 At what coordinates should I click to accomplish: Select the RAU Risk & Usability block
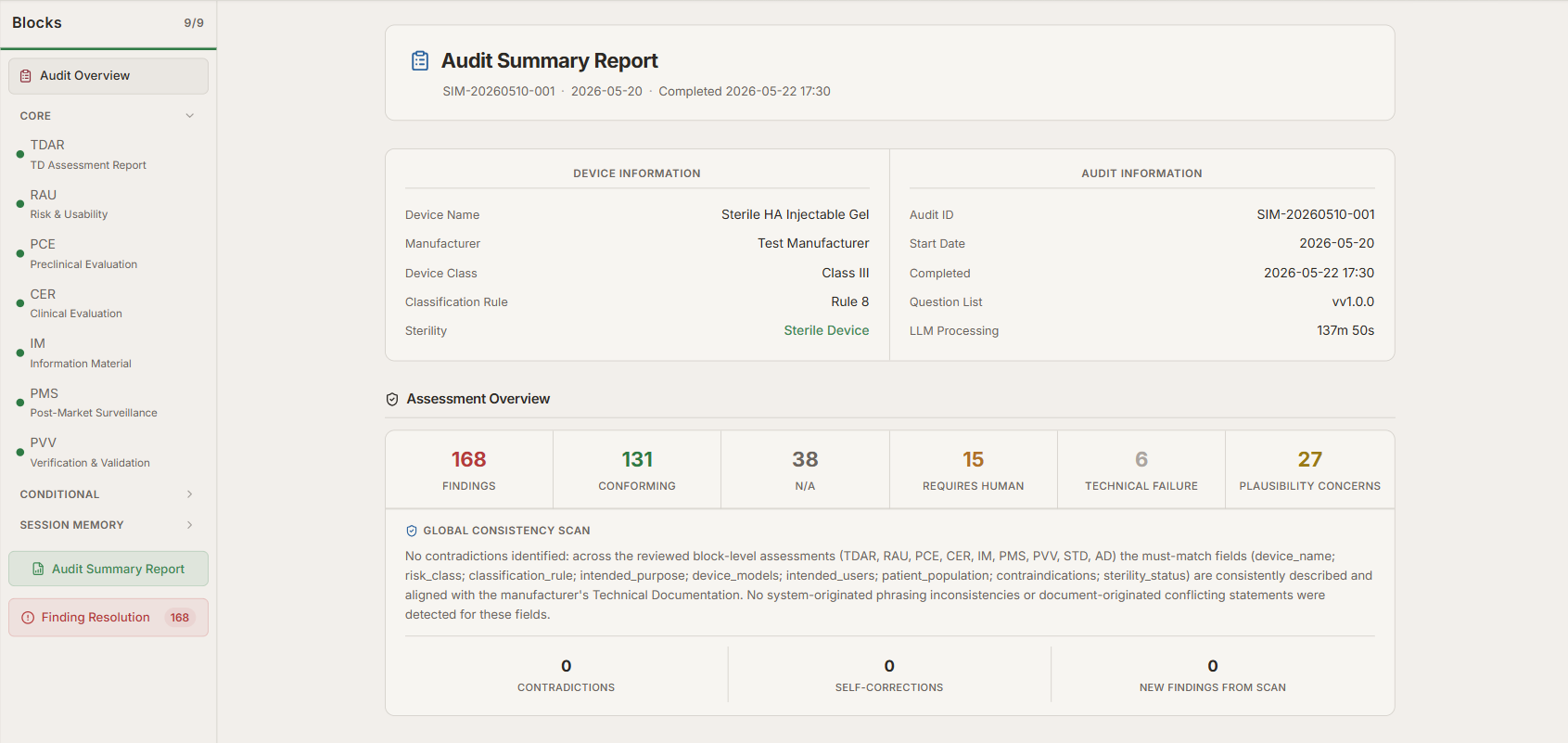108,204
